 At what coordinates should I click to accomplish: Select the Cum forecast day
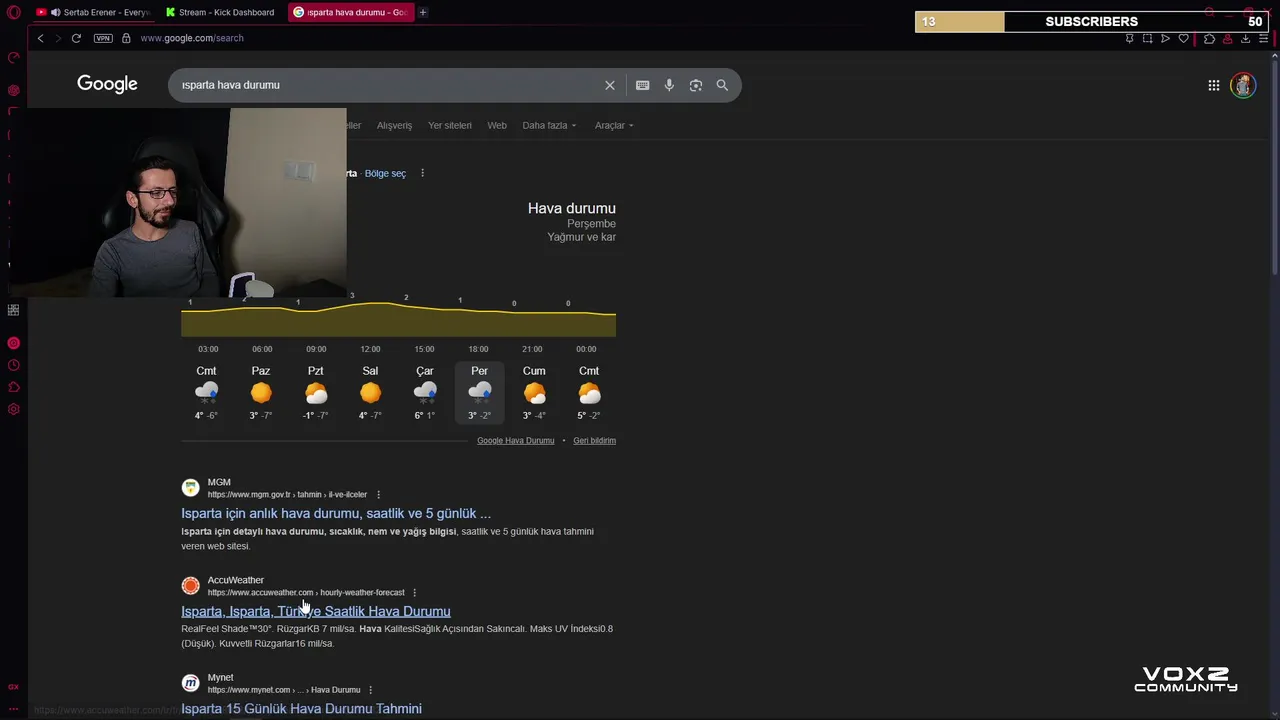tap(534, 392)
